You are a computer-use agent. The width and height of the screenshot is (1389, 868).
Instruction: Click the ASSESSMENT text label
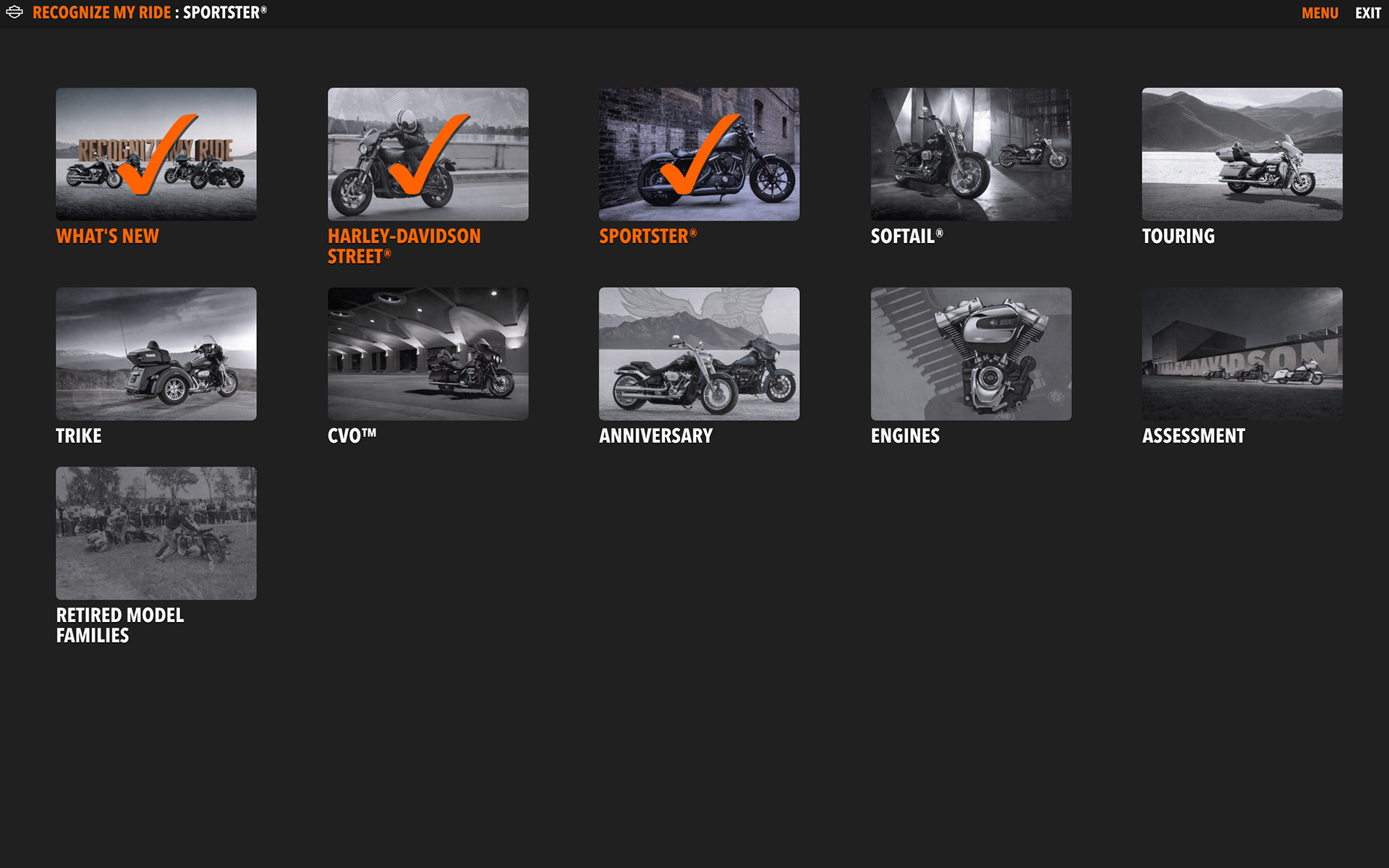click(x=1194, y=436)
